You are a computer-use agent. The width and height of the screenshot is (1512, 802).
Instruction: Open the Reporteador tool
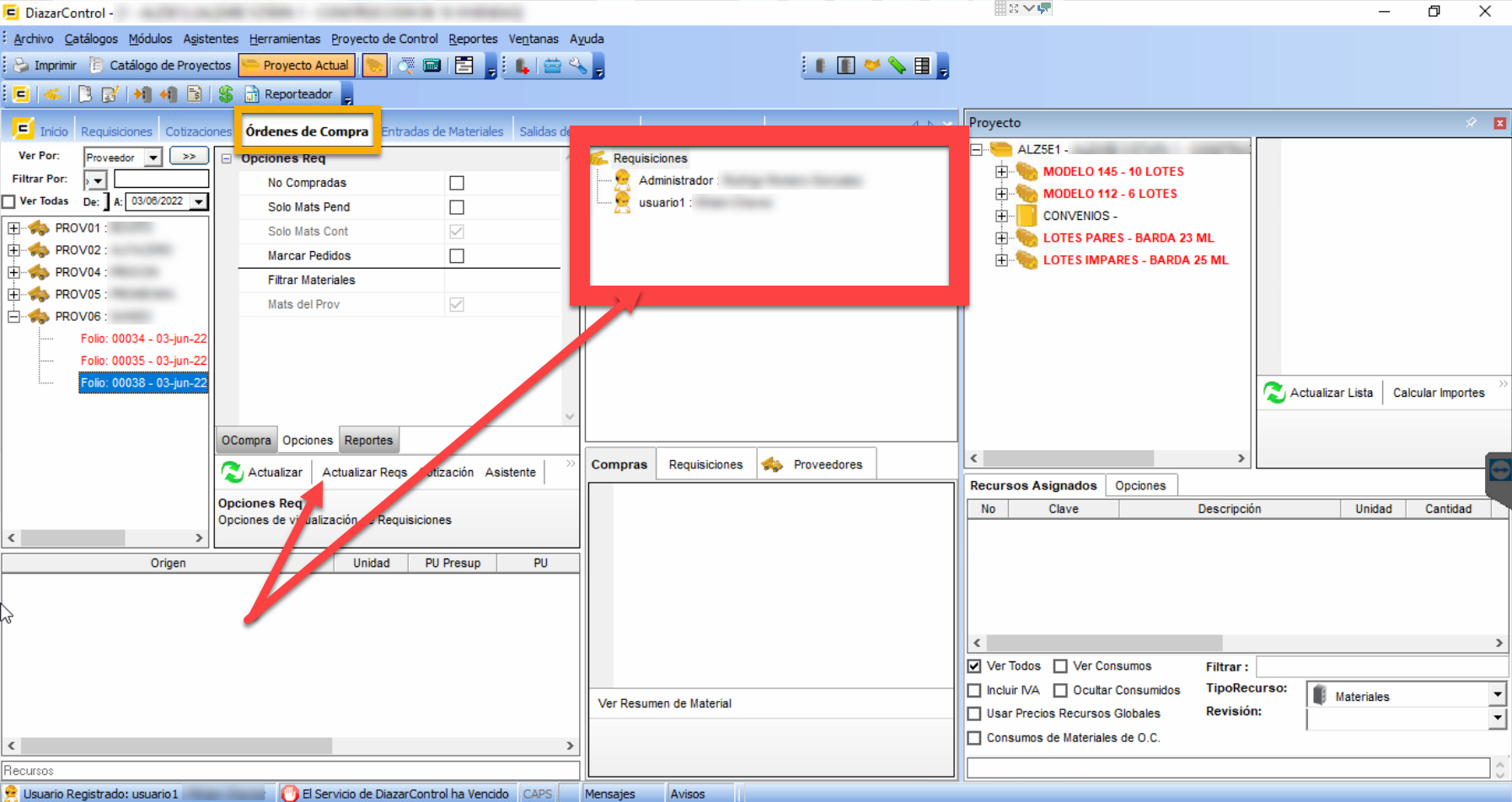pyautogui.click(x=289, y=94)
